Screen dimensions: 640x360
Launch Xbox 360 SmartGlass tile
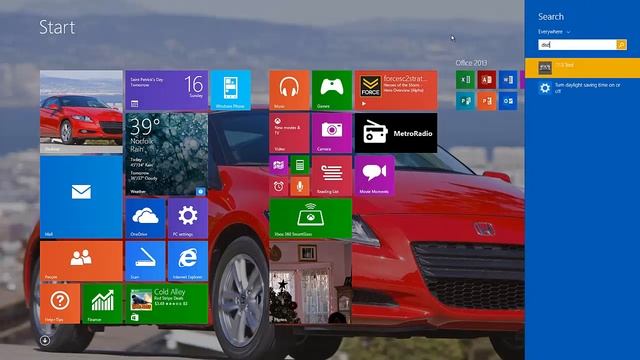311,218
